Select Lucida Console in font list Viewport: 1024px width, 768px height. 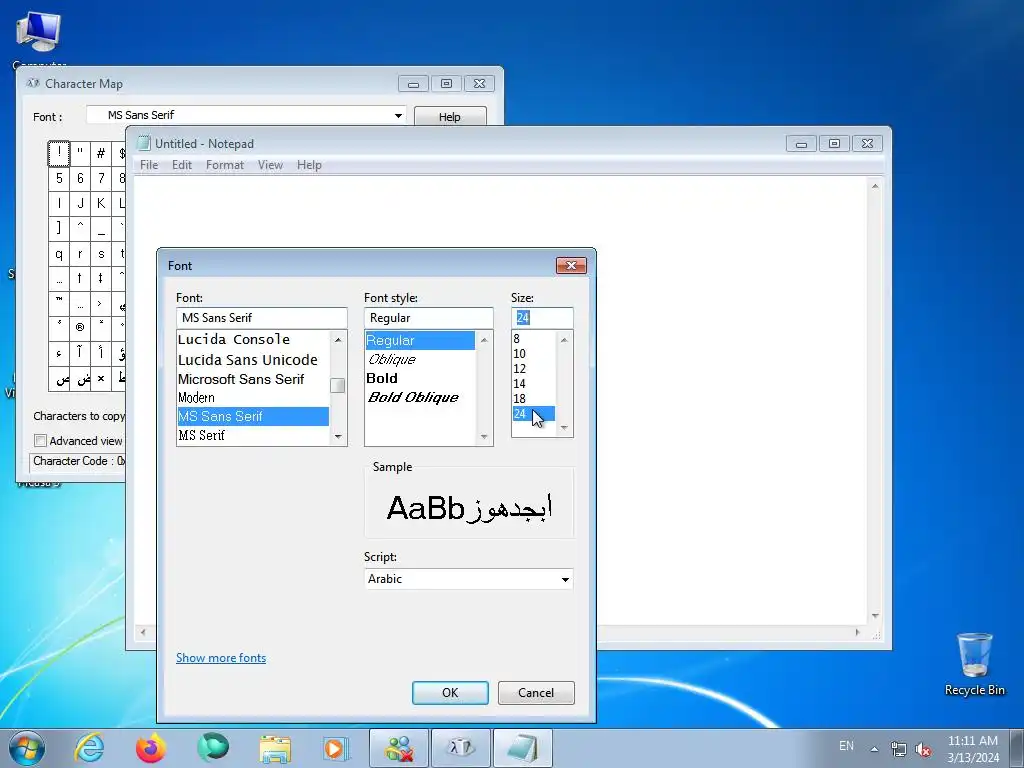pyautogui.click(x=253, y=340)
